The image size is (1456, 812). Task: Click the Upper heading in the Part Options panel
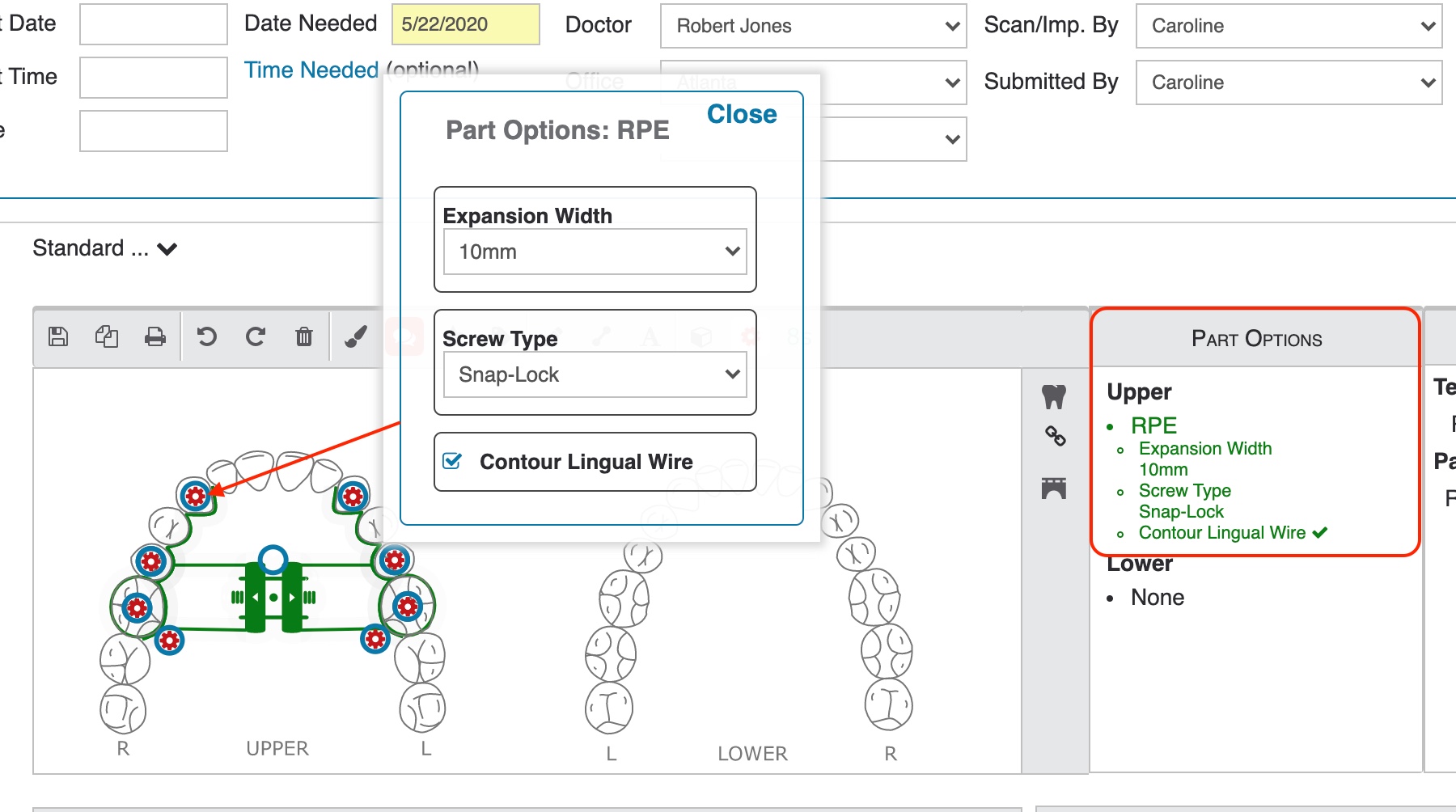1139,391
